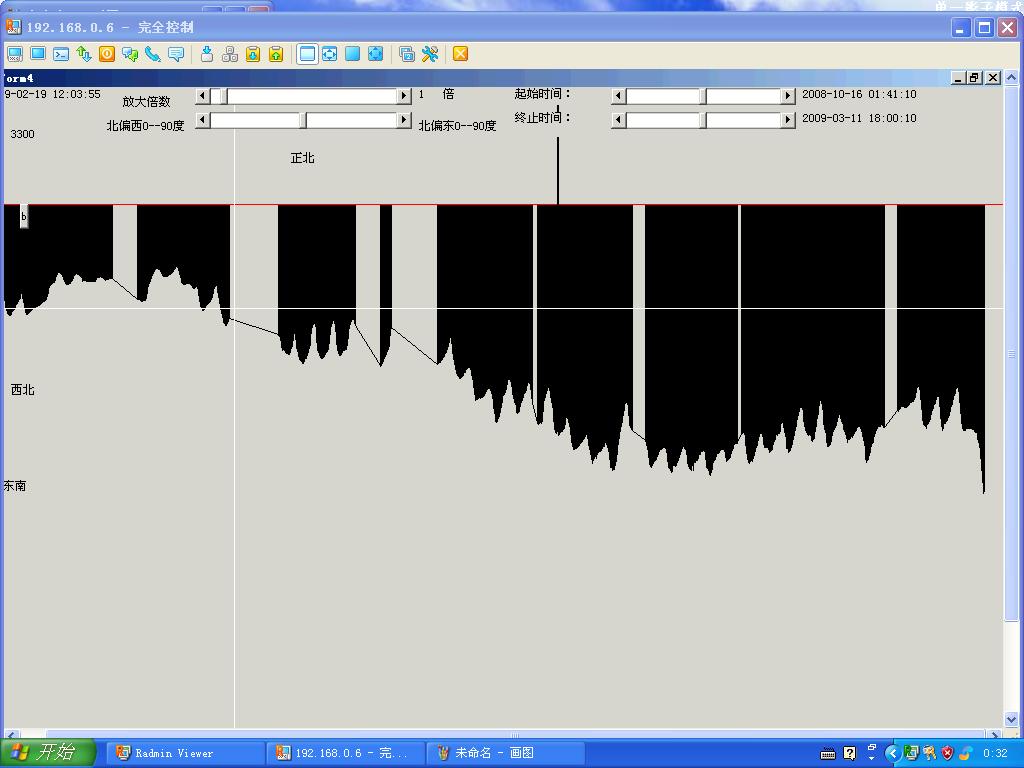Click the small 'b' button on the chart
The image size is (1024, 768).
point(24,216)
